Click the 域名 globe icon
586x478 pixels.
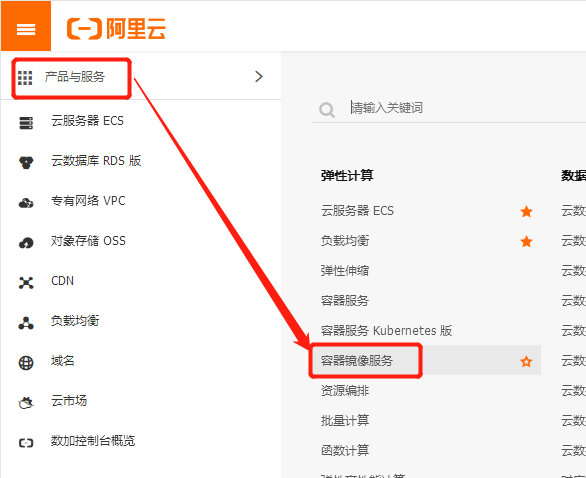[26, 363]
